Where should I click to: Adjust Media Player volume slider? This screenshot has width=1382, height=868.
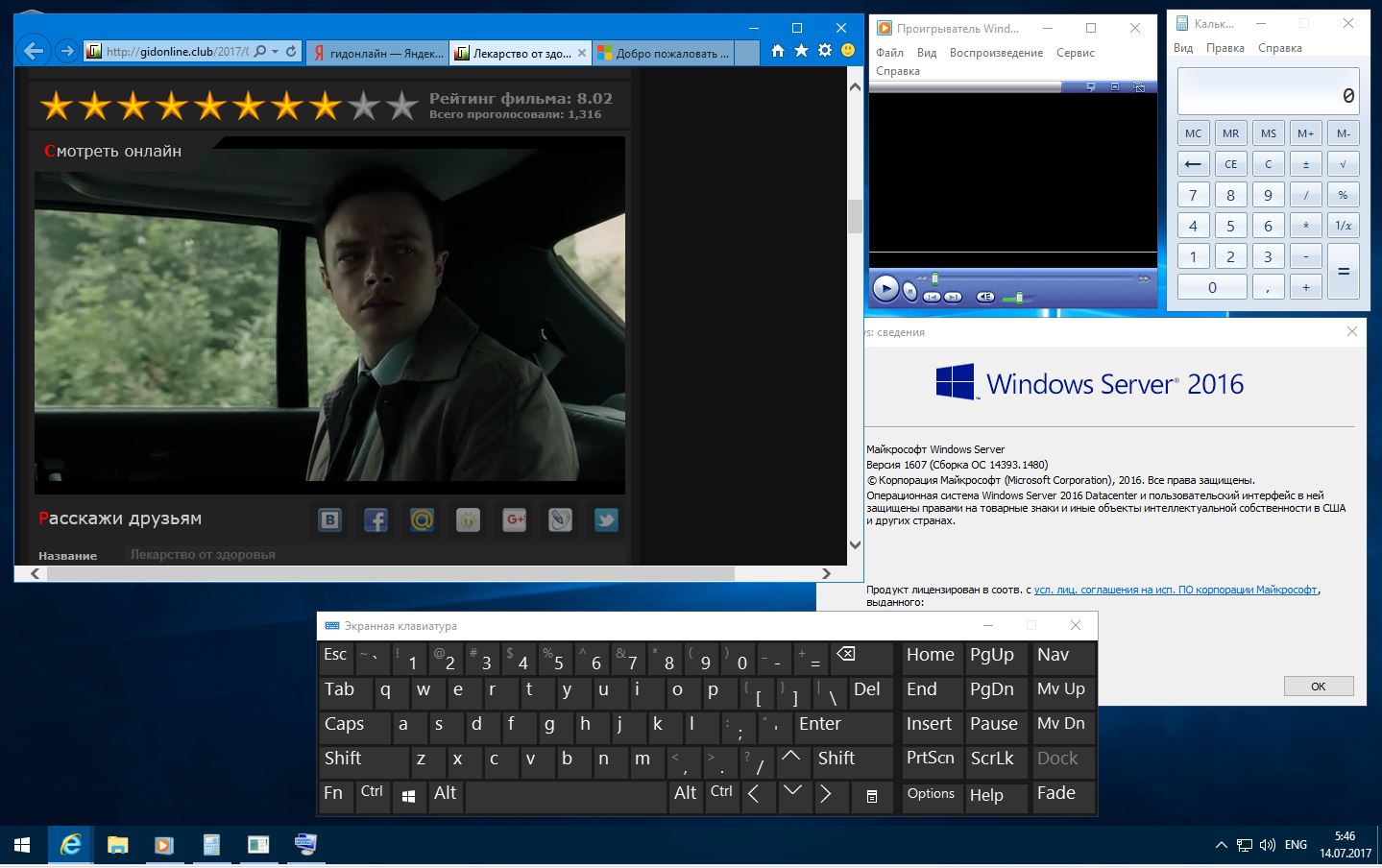point(1019,298)
